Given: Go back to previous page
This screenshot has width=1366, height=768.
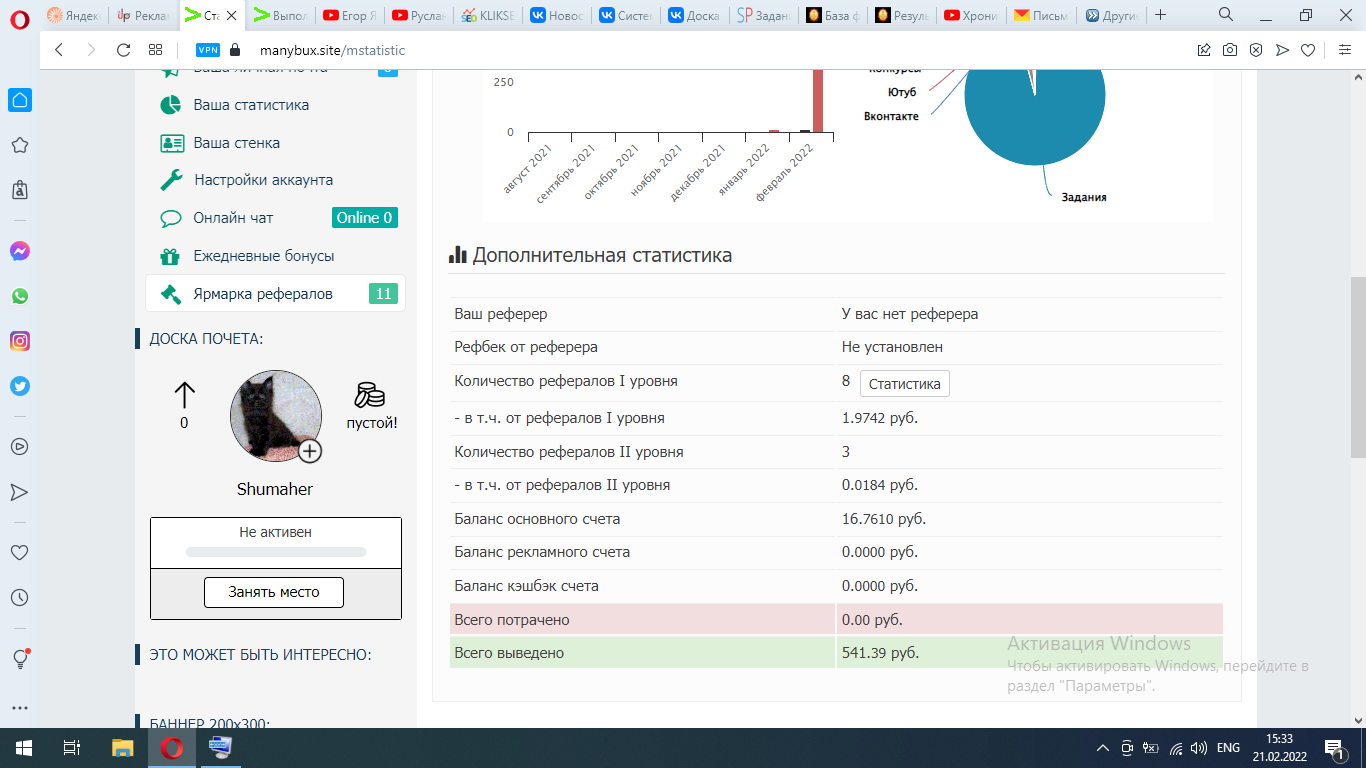Looking at the screenshot, I should click(58, 50).
